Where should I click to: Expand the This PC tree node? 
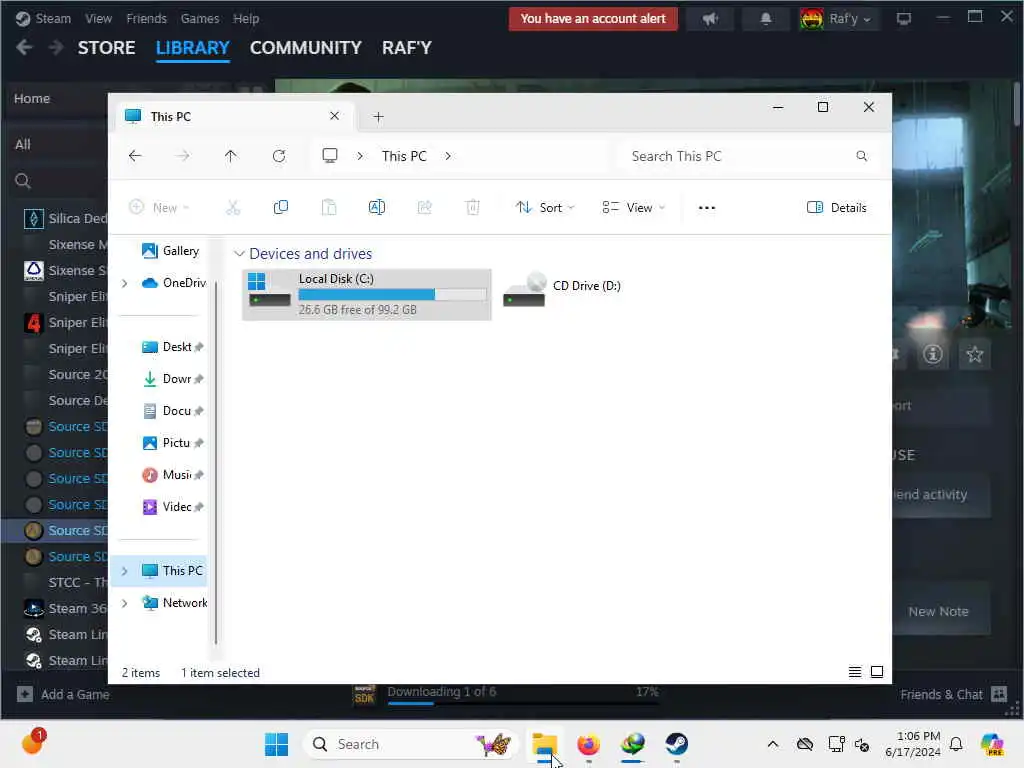point(124,571)
